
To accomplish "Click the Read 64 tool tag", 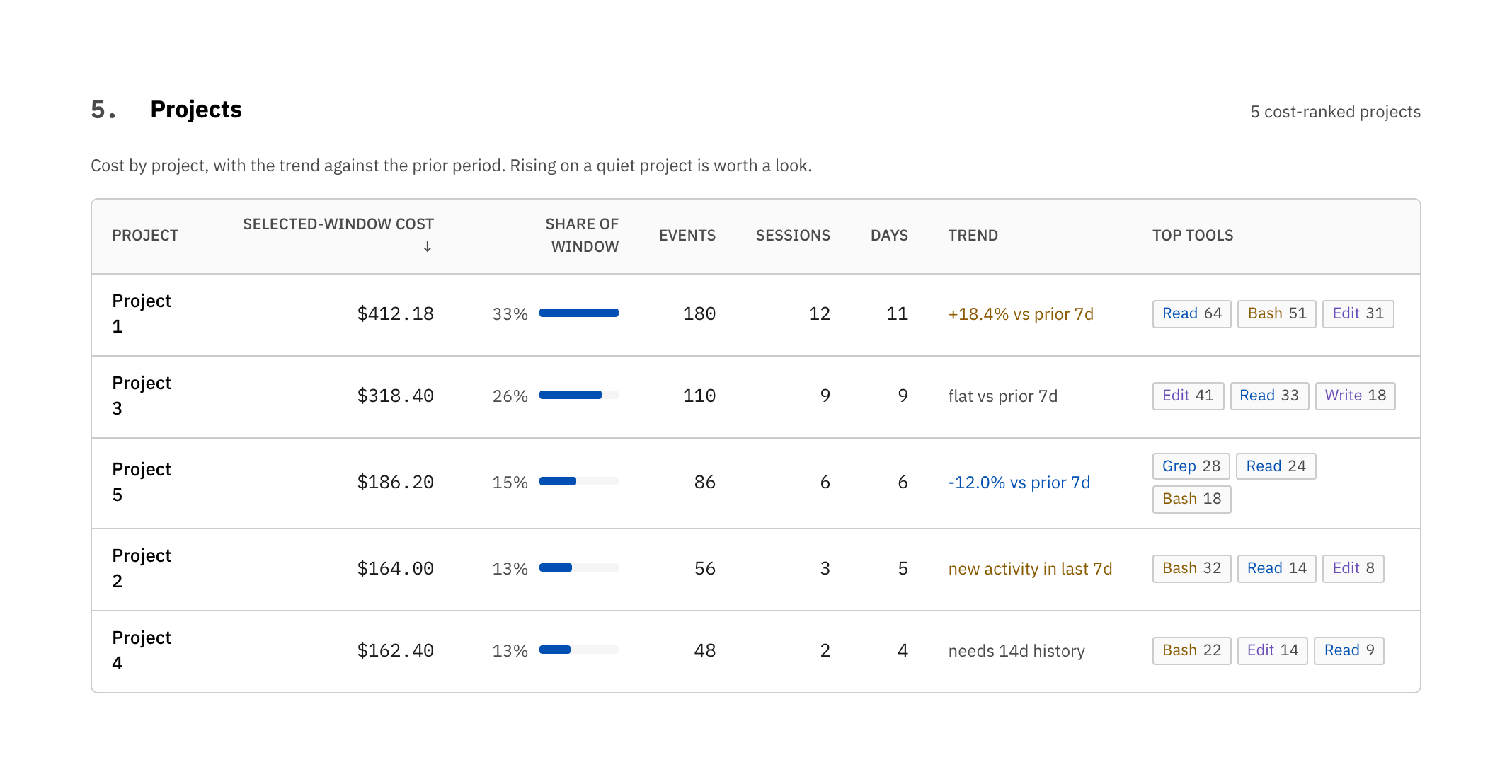I will [1192, 314].
